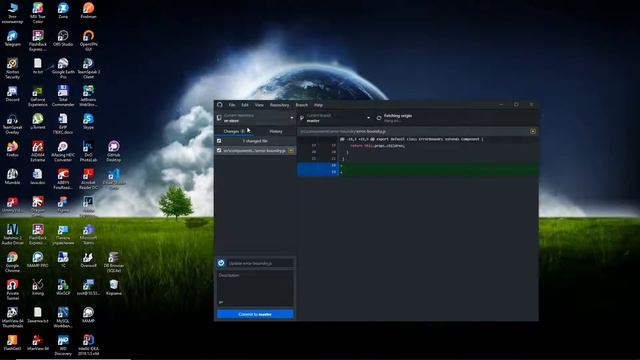Open the uTorrent desktop icon
Image resolution: width=640 pixels, height=360 pixels.
click(38, 122)
